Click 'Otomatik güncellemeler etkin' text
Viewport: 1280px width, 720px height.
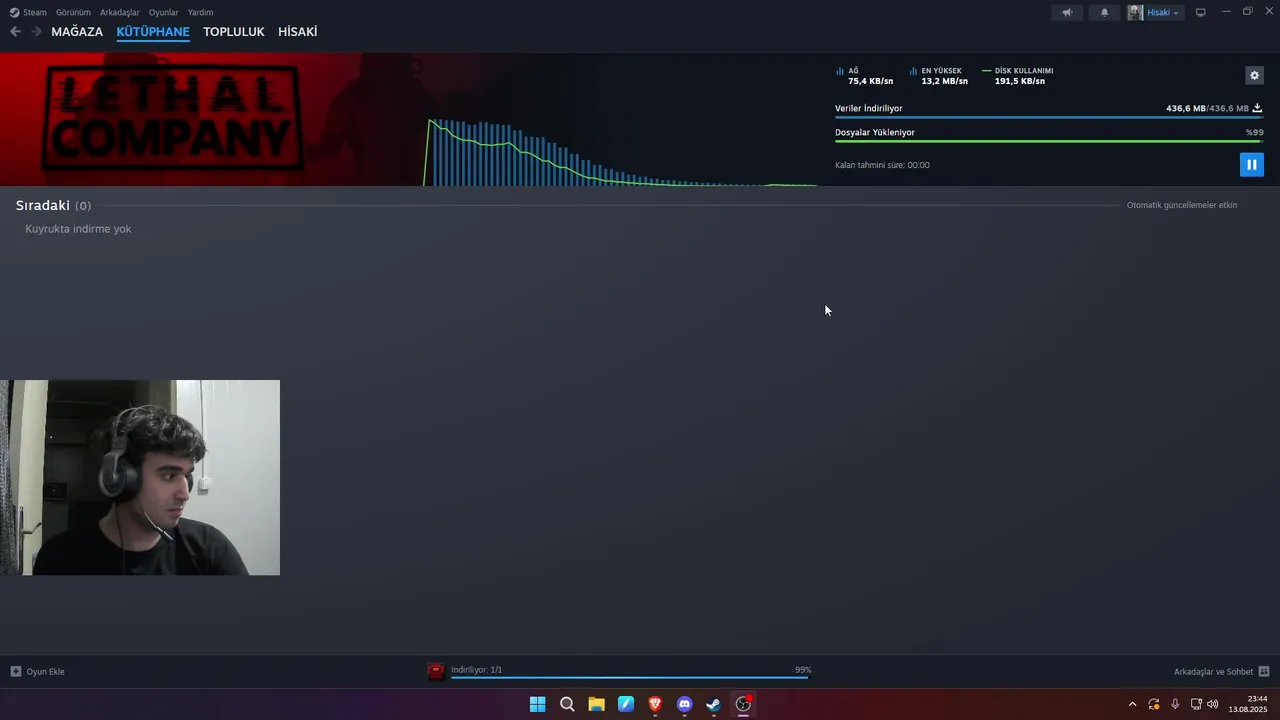tap(1182, 205)
